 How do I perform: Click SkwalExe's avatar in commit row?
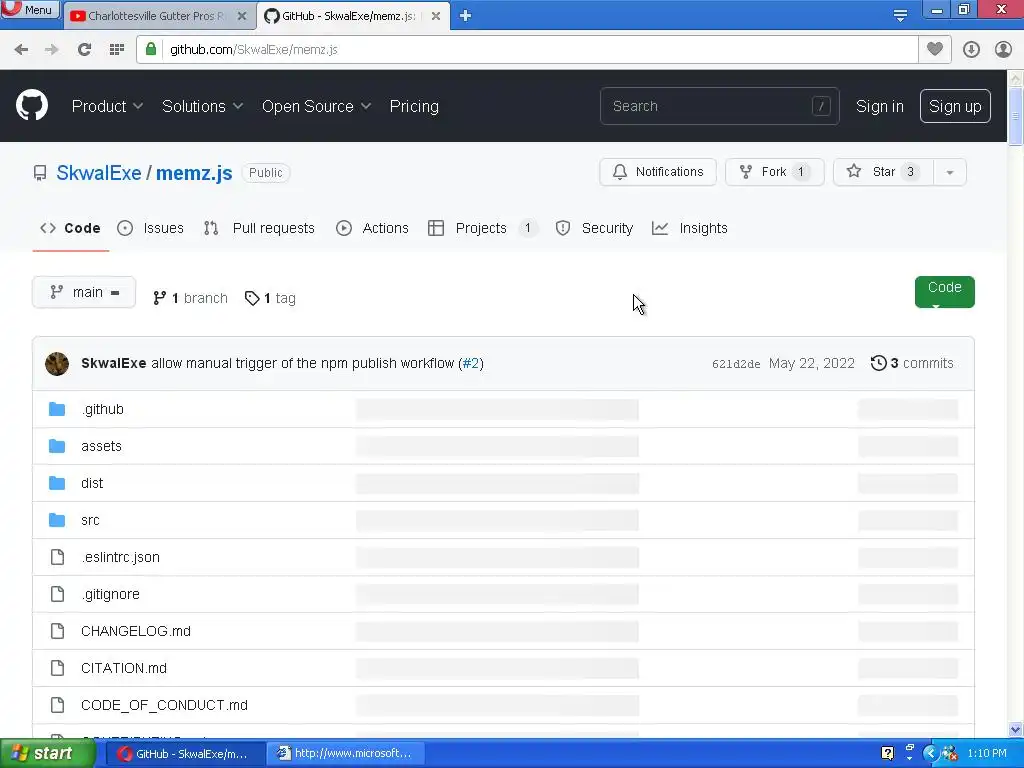pos(57,364)
